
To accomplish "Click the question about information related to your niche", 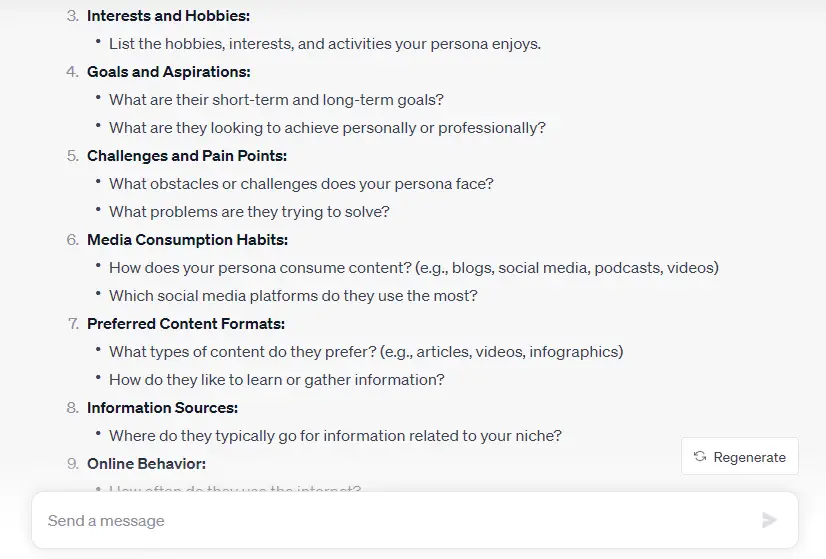I will [x=335, y=436].
